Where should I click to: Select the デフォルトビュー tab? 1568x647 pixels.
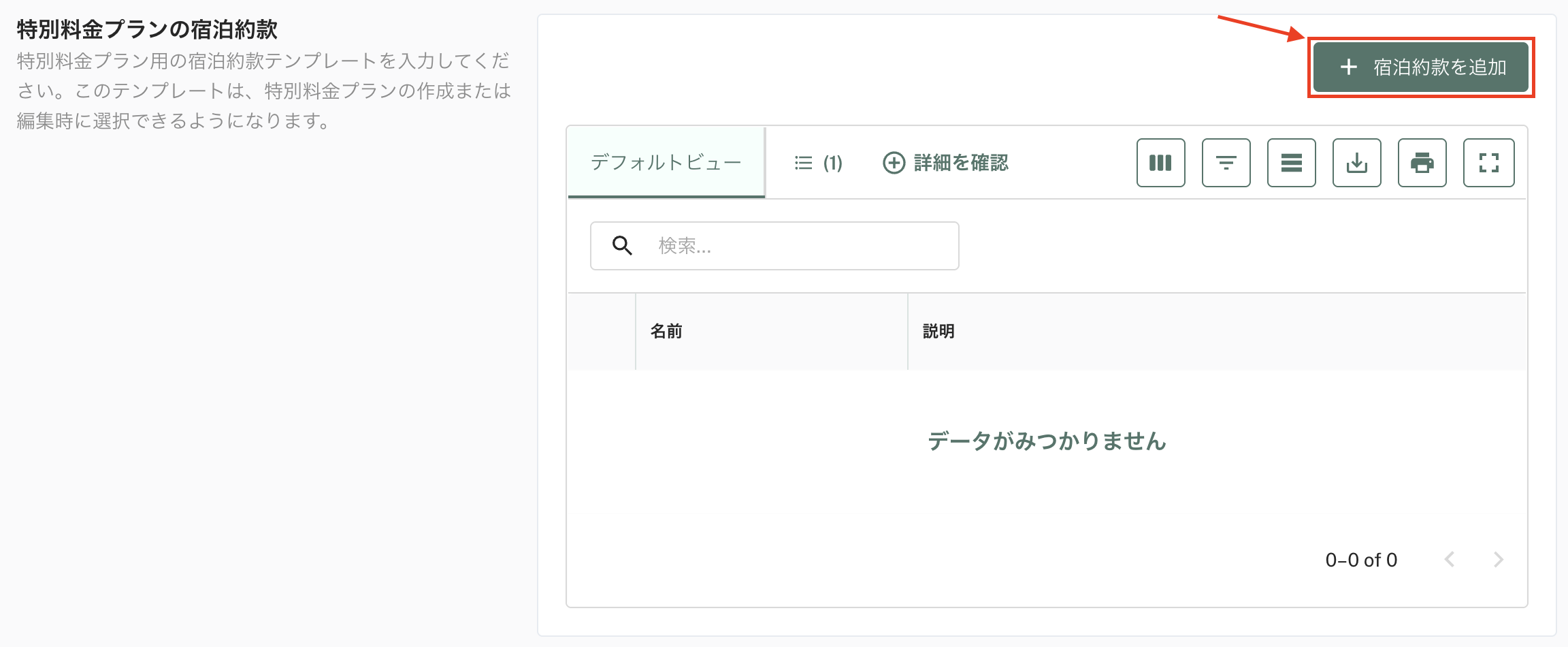click(666, 163)
